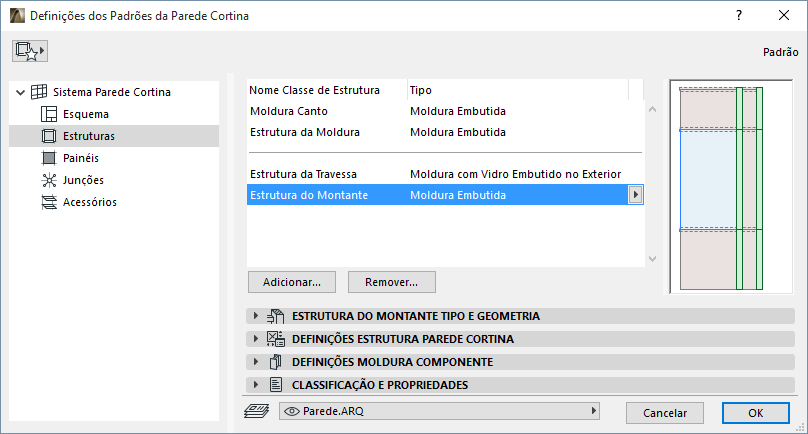
Task: Open the Favorites star button
Action: click(30, 51)
